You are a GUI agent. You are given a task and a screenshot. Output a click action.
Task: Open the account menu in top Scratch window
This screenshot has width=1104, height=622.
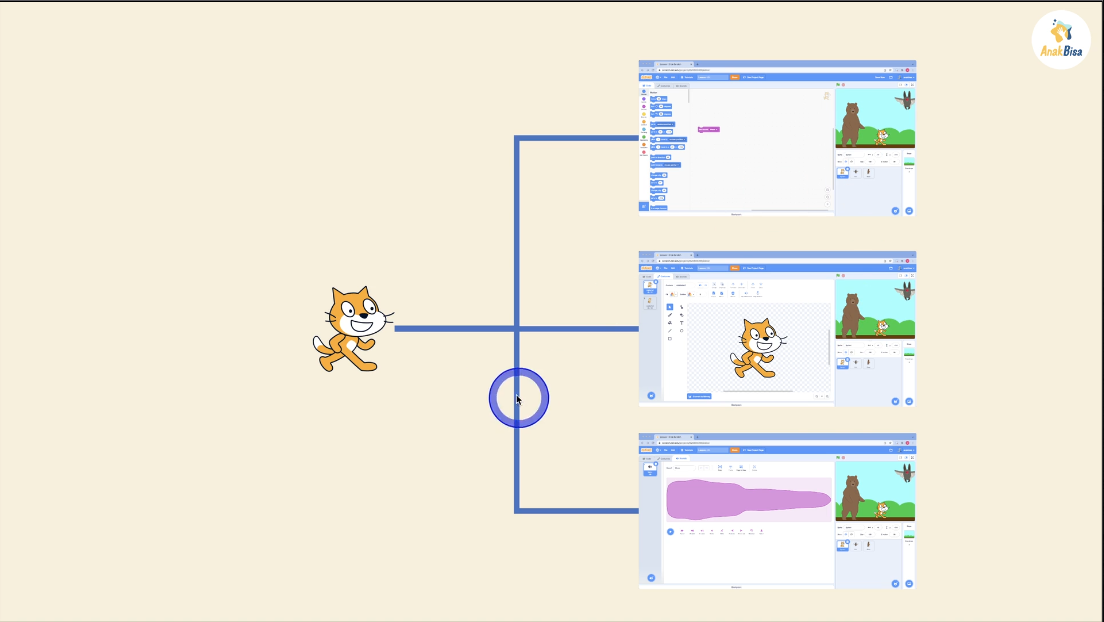coord(905,76)
